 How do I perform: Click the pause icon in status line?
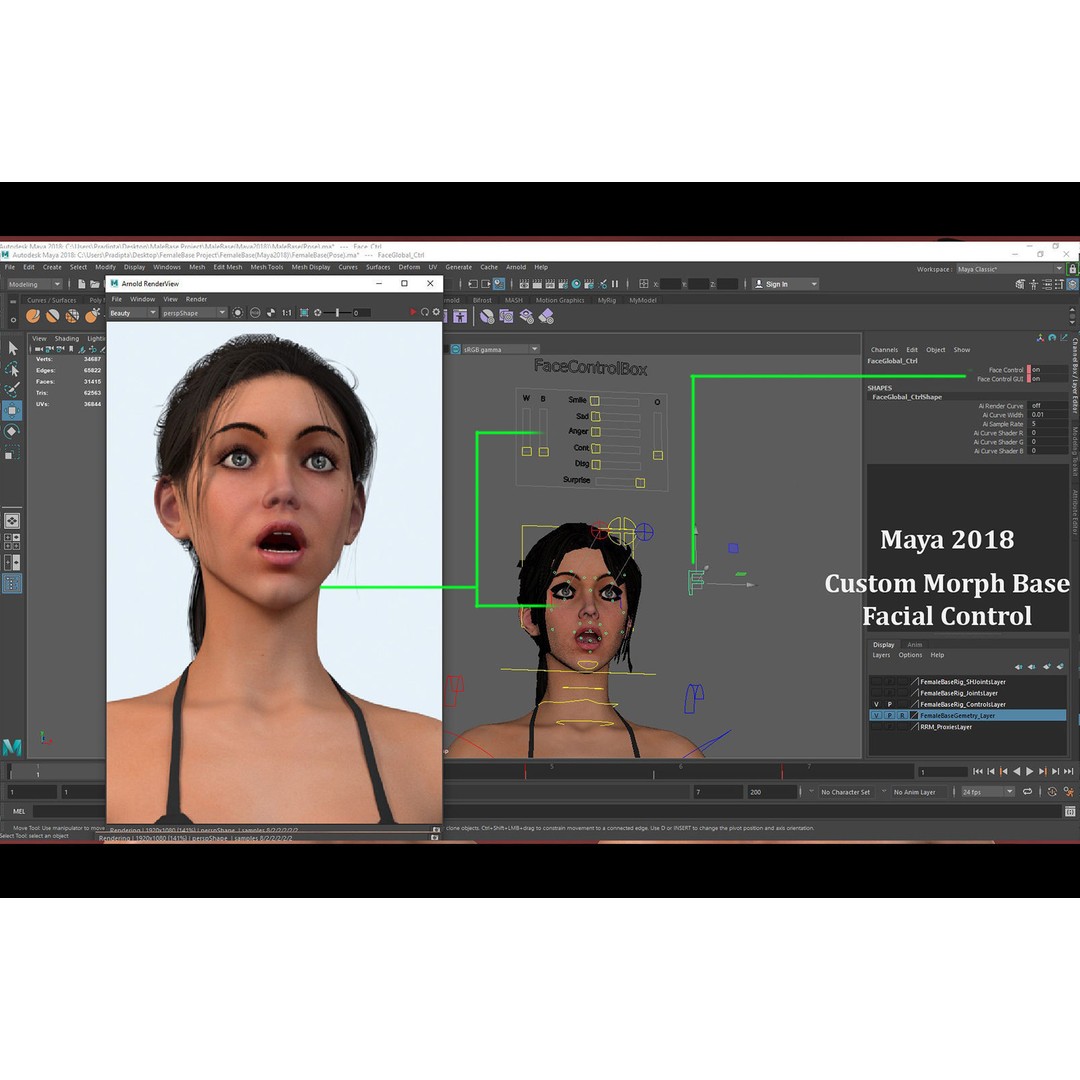[615, 284]
